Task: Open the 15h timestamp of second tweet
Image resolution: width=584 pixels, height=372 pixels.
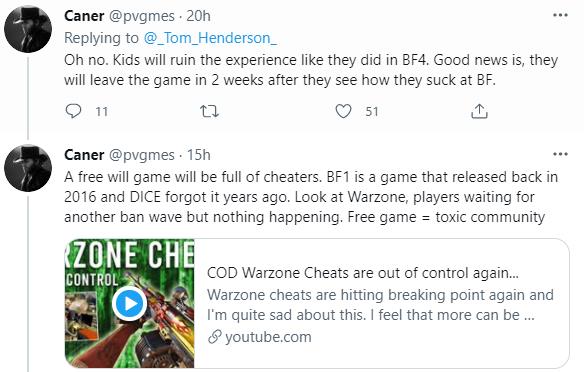Action: coord(199,155)
